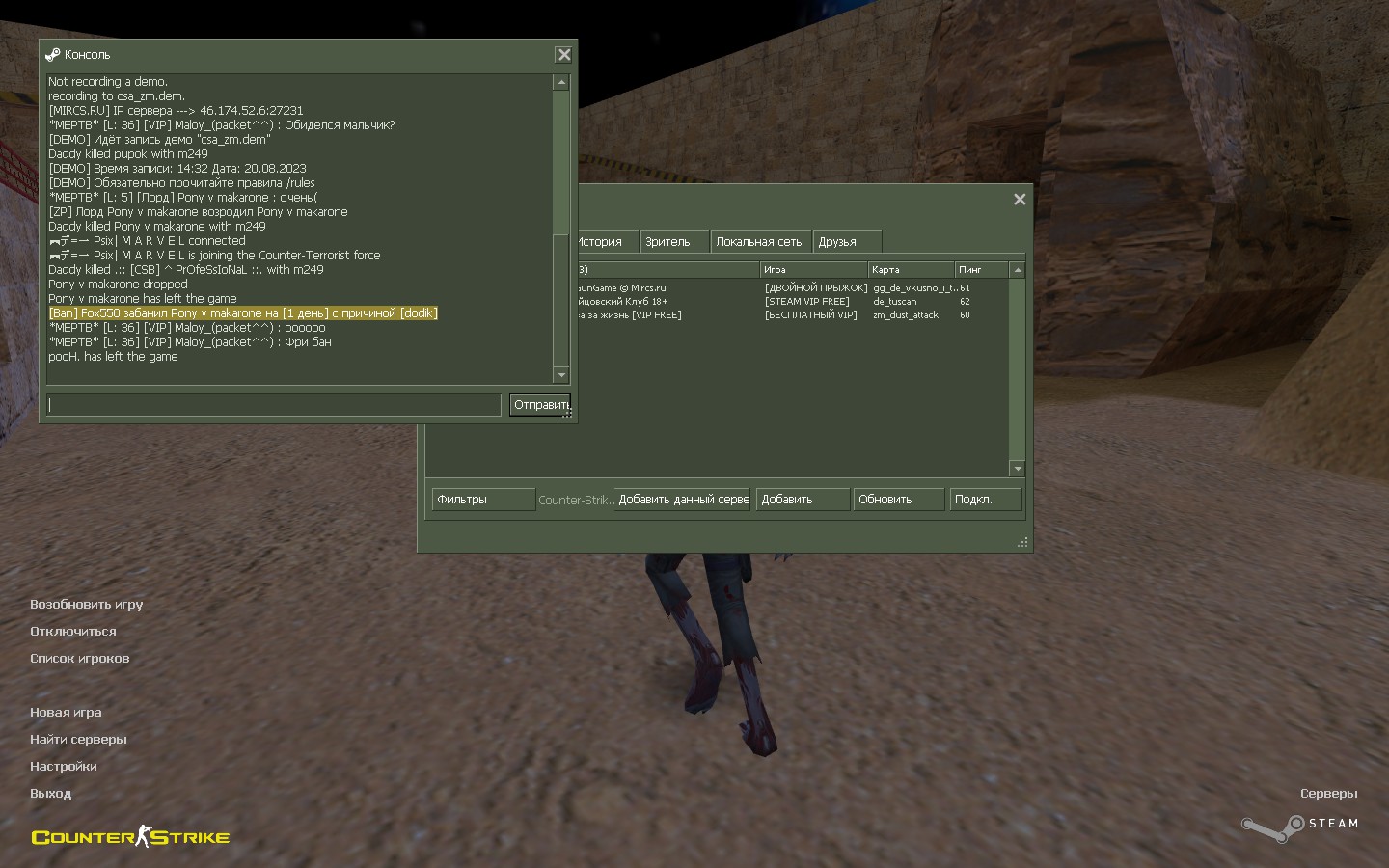Click Добавить данный сервер button
The height and width of the screenshot is (868, 1389).
683,500
